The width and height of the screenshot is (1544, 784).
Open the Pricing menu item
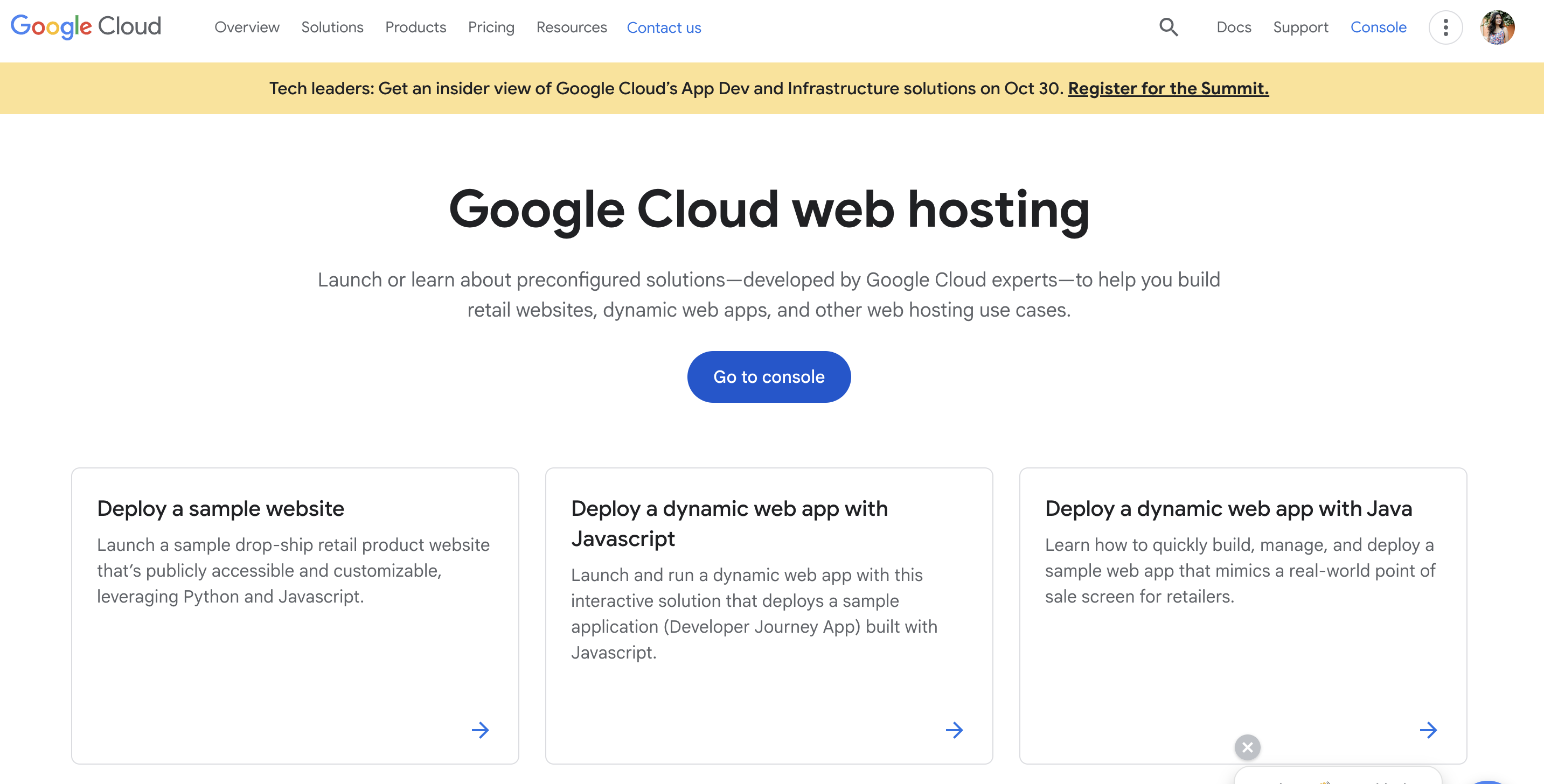point(491,27)
